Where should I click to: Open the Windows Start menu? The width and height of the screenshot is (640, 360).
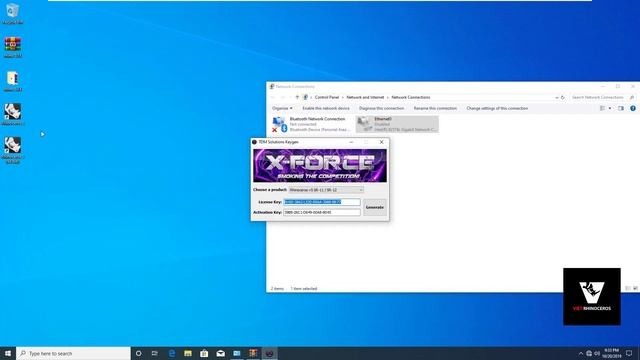point(8,353)
